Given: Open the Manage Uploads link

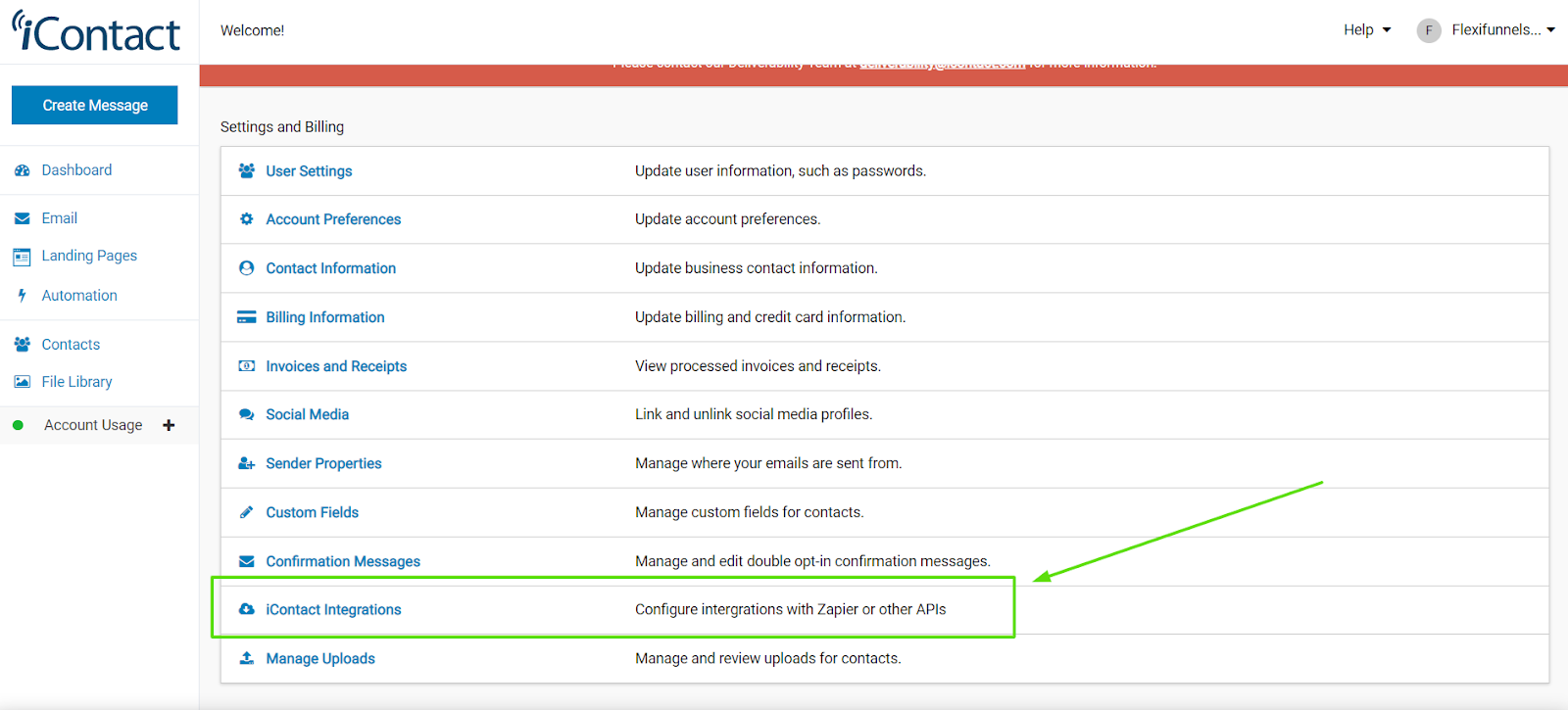Looking at the screenshot, I should [320, 658].
